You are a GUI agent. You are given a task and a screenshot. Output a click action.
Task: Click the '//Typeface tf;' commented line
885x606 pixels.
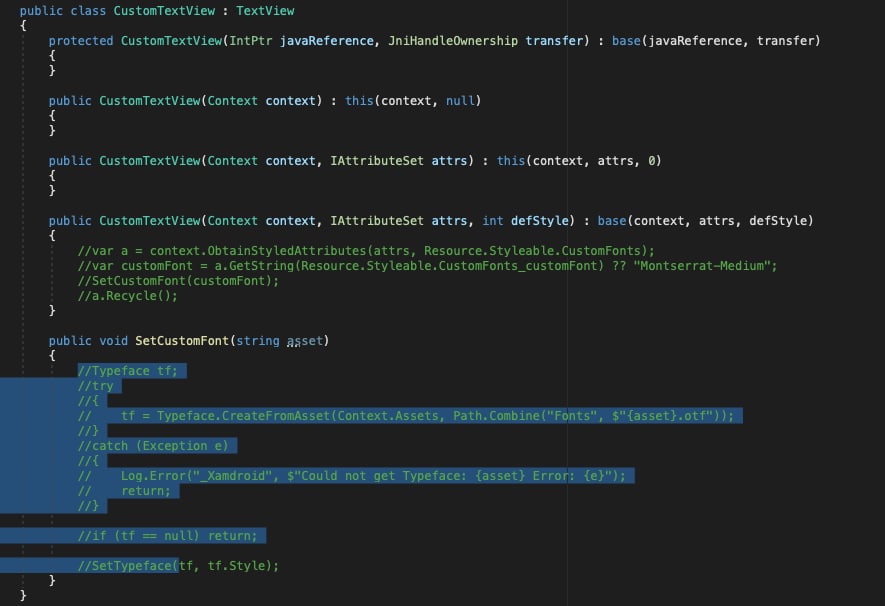[x=128, y=371]
